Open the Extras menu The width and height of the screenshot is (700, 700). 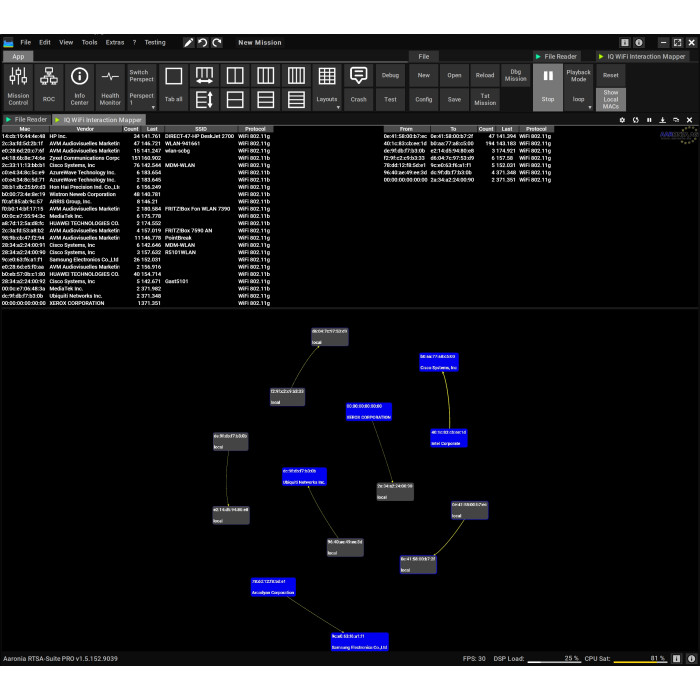pos(115,43)
